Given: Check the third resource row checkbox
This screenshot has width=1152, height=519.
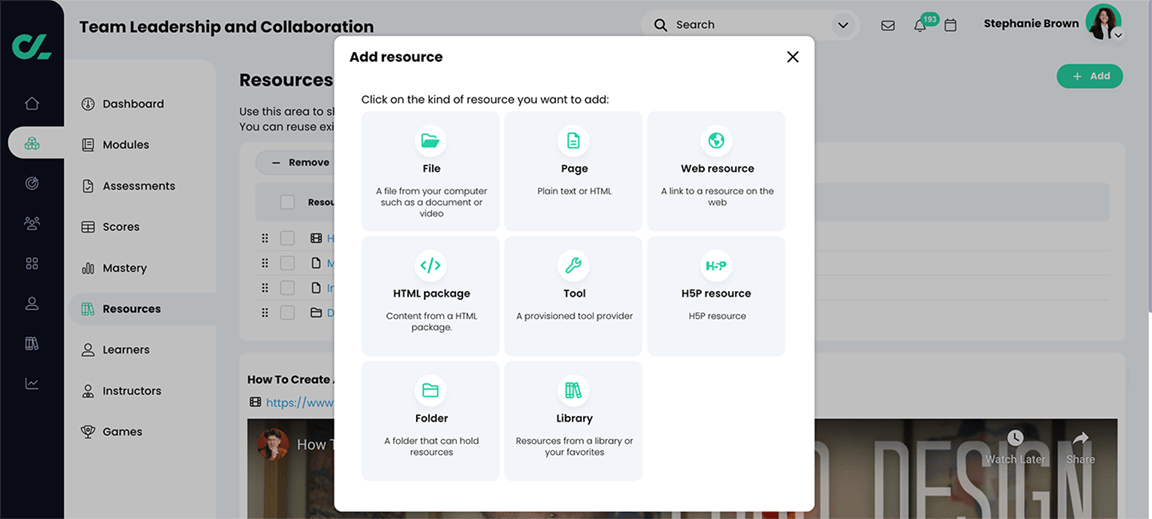Looking at the screenshot, I should (287, 287).
